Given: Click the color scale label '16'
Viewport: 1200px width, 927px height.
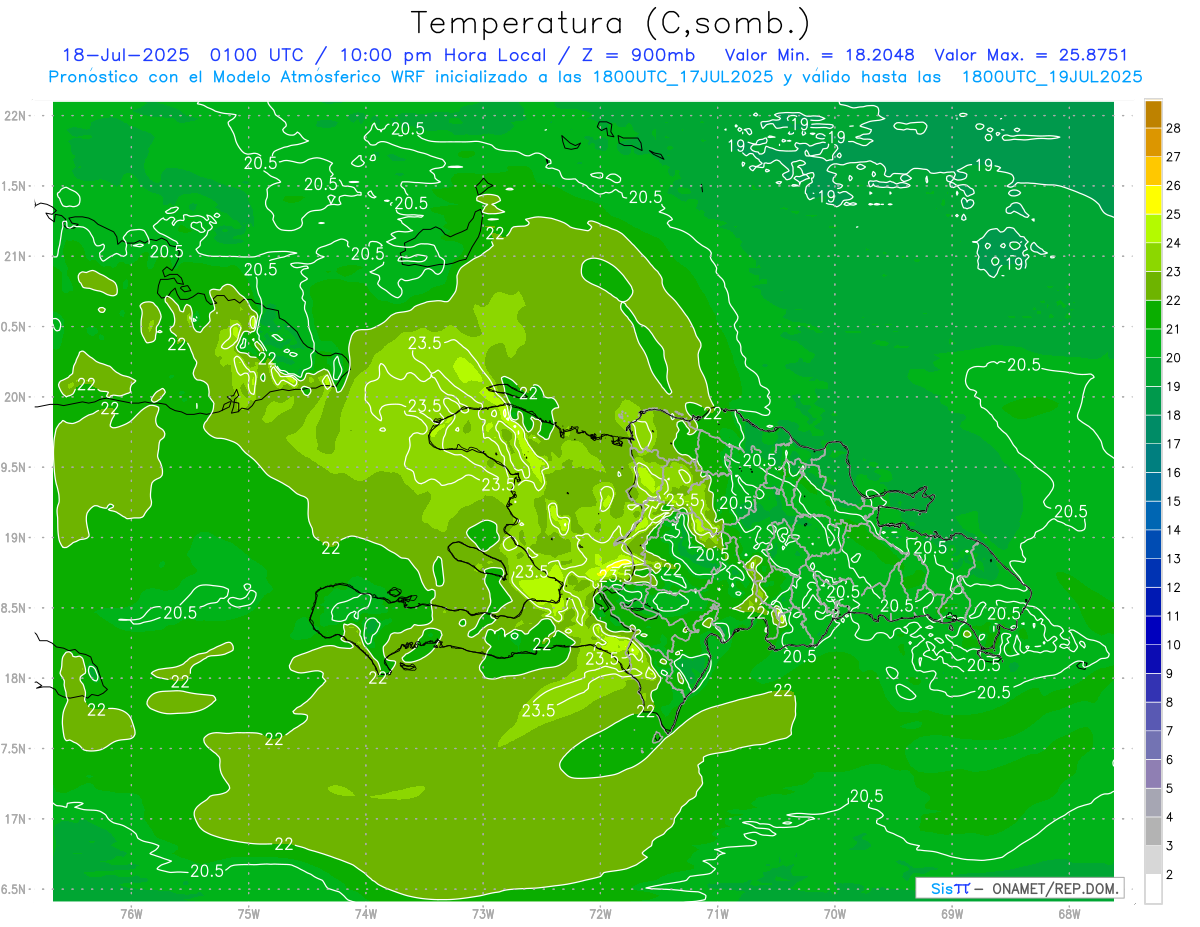Looking at the screenshot, I should point(1174,472).
